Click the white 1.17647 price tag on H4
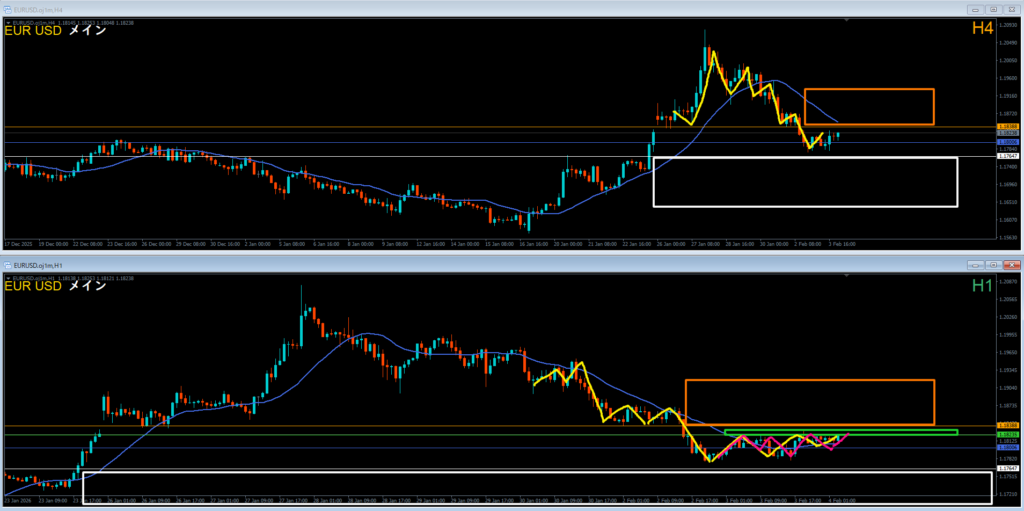Screen dimensions: 1024x511 [x=1006, y=156]
